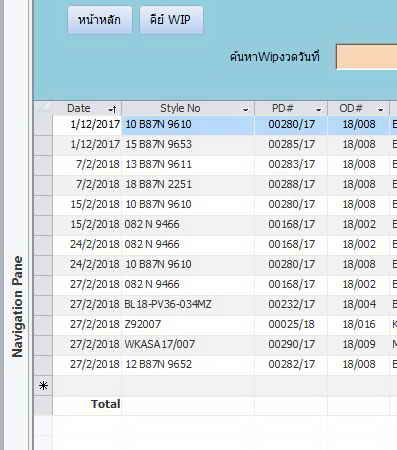
Task: Select OD# cell 18/016
Action: 359,324
